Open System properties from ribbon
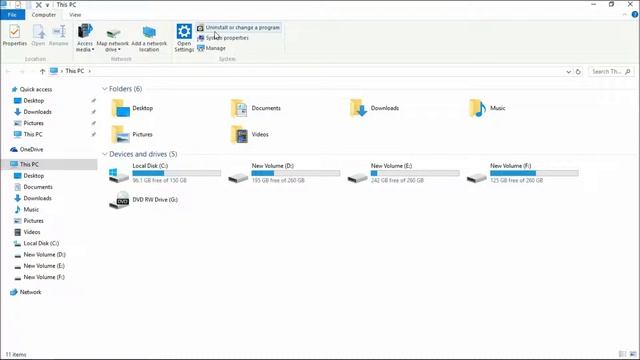The height and width of the screenshot is (360, 640). pyautogui.click(x=223, y=38)
